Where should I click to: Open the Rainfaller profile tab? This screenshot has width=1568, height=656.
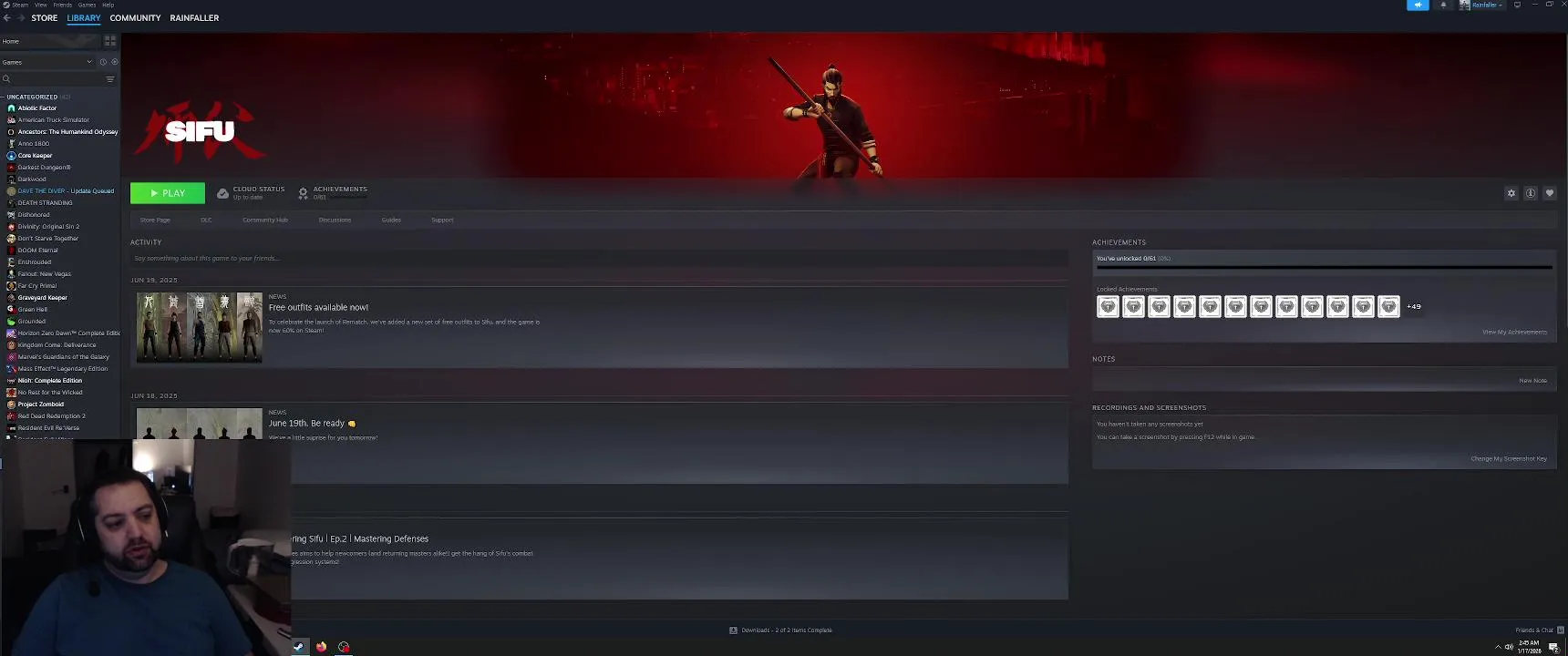[194, 17]
